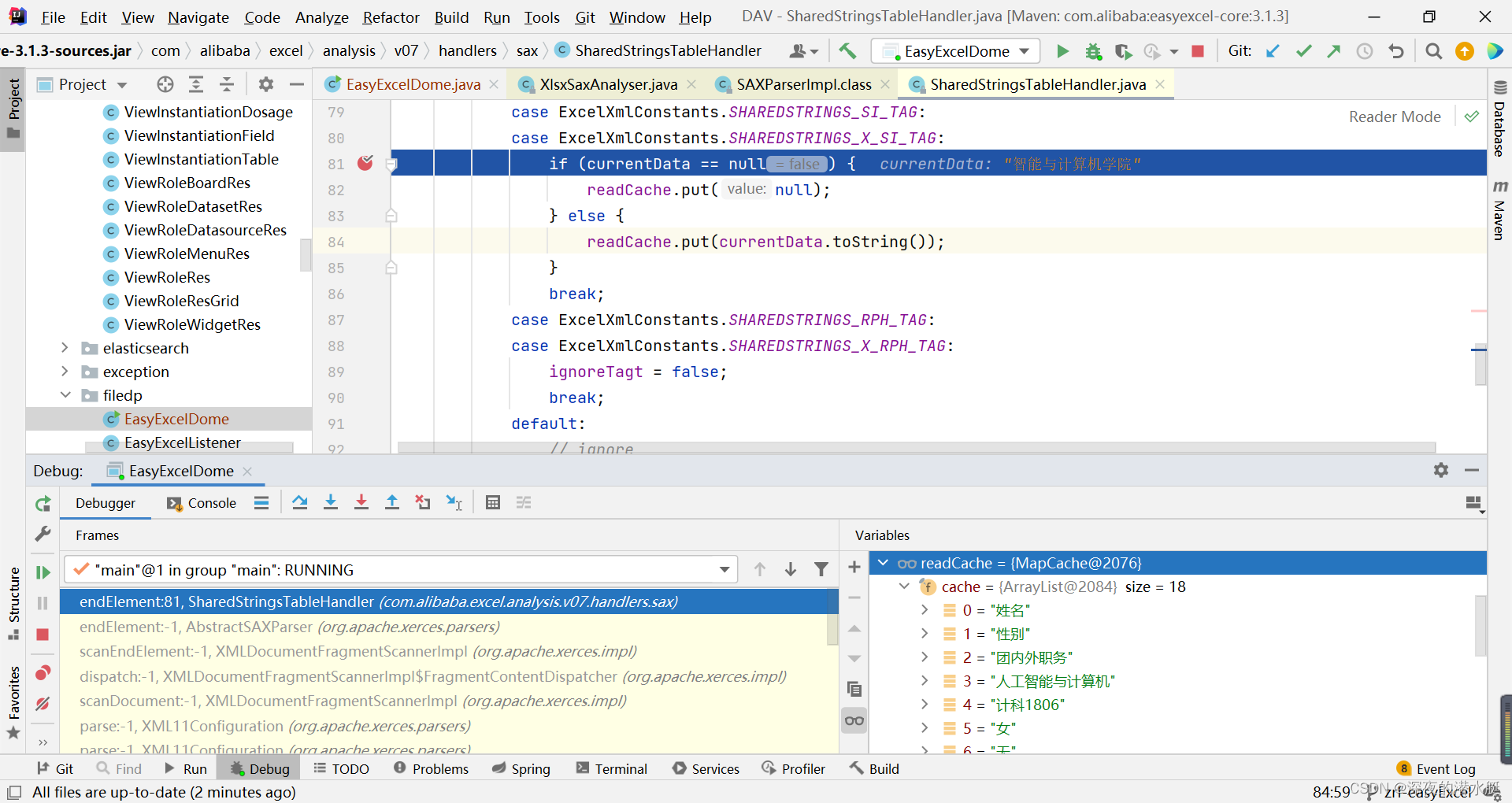View breakpoints red circles icon
Screen dimensions: 1512x803
pyautogui.click(x=43, y=673)
